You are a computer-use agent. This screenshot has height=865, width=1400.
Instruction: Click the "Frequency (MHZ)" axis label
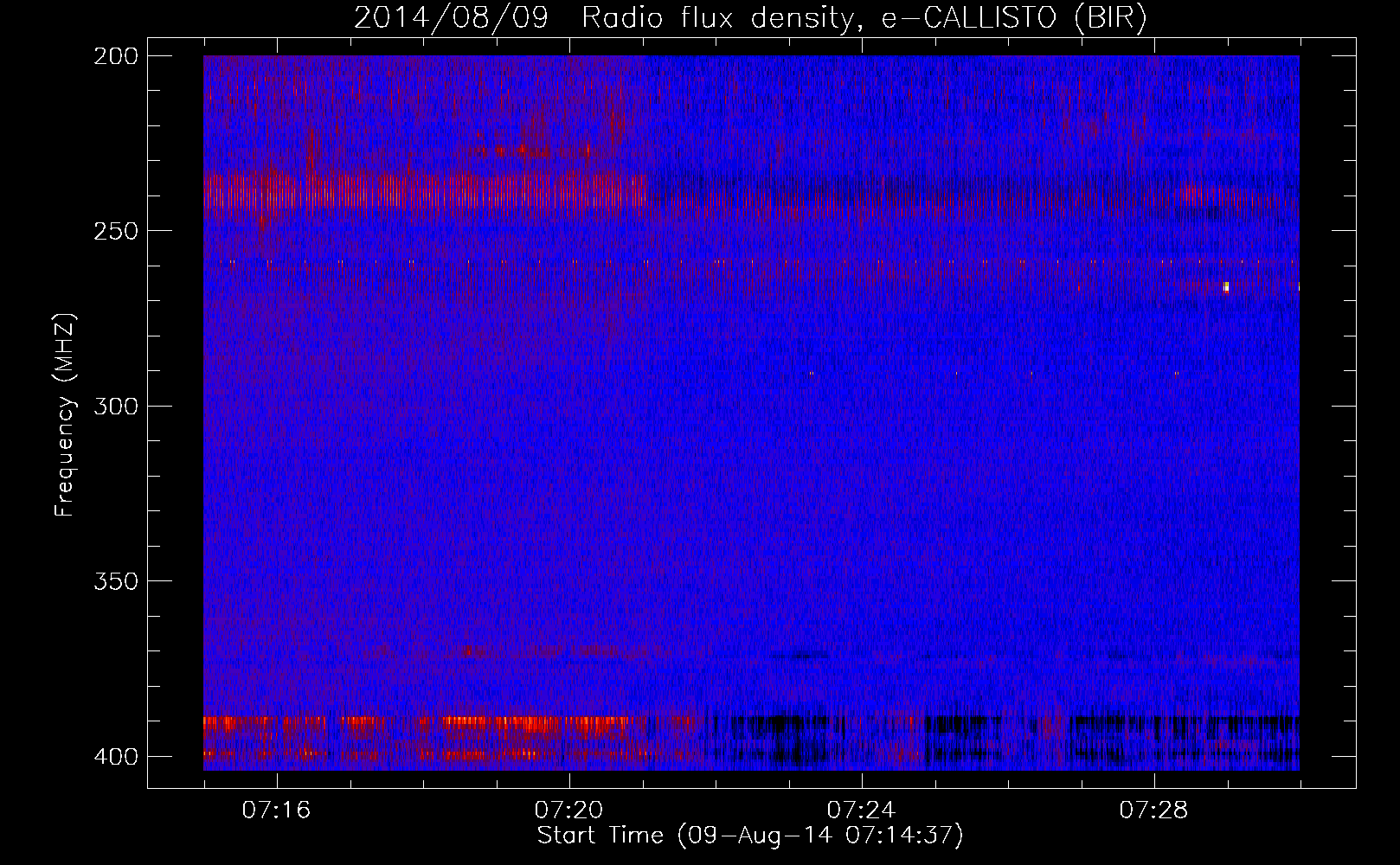coord(65,414)
